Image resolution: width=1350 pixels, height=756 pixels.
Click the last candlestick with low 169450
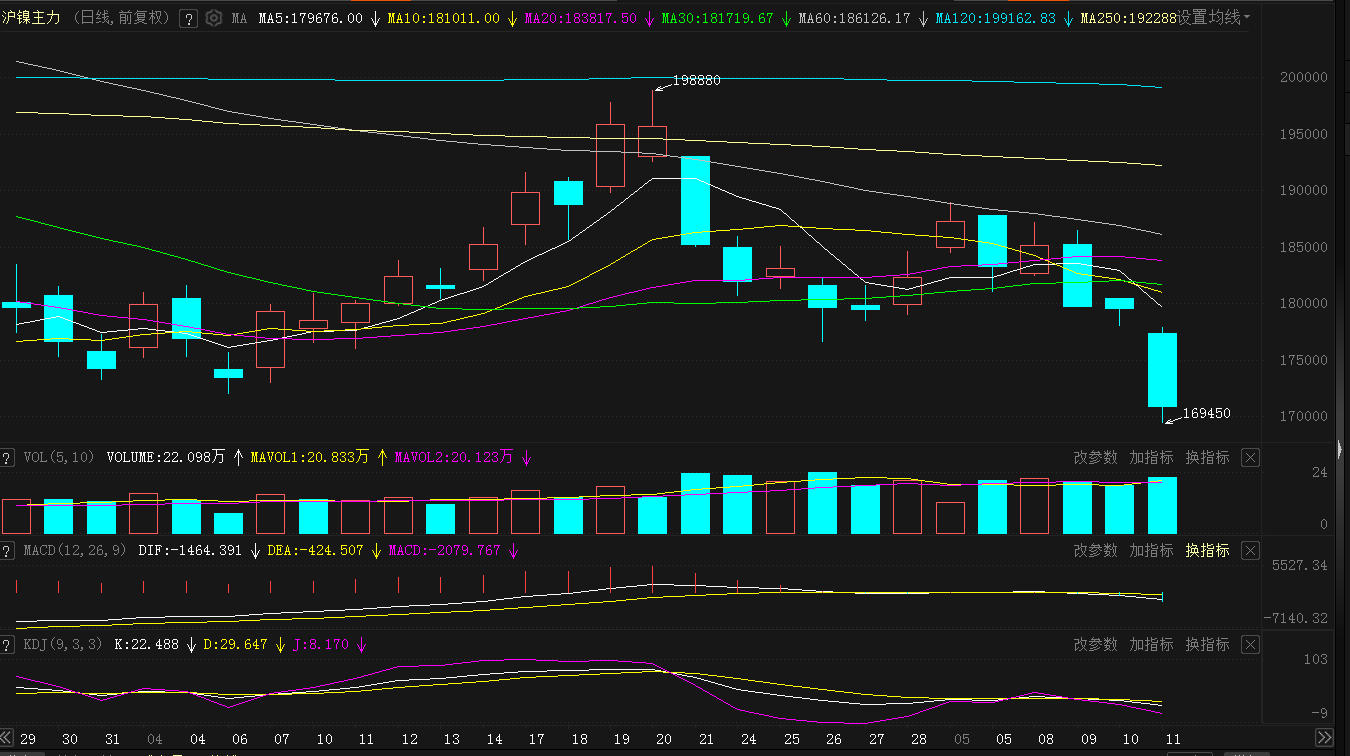(x=1162, y=370)
